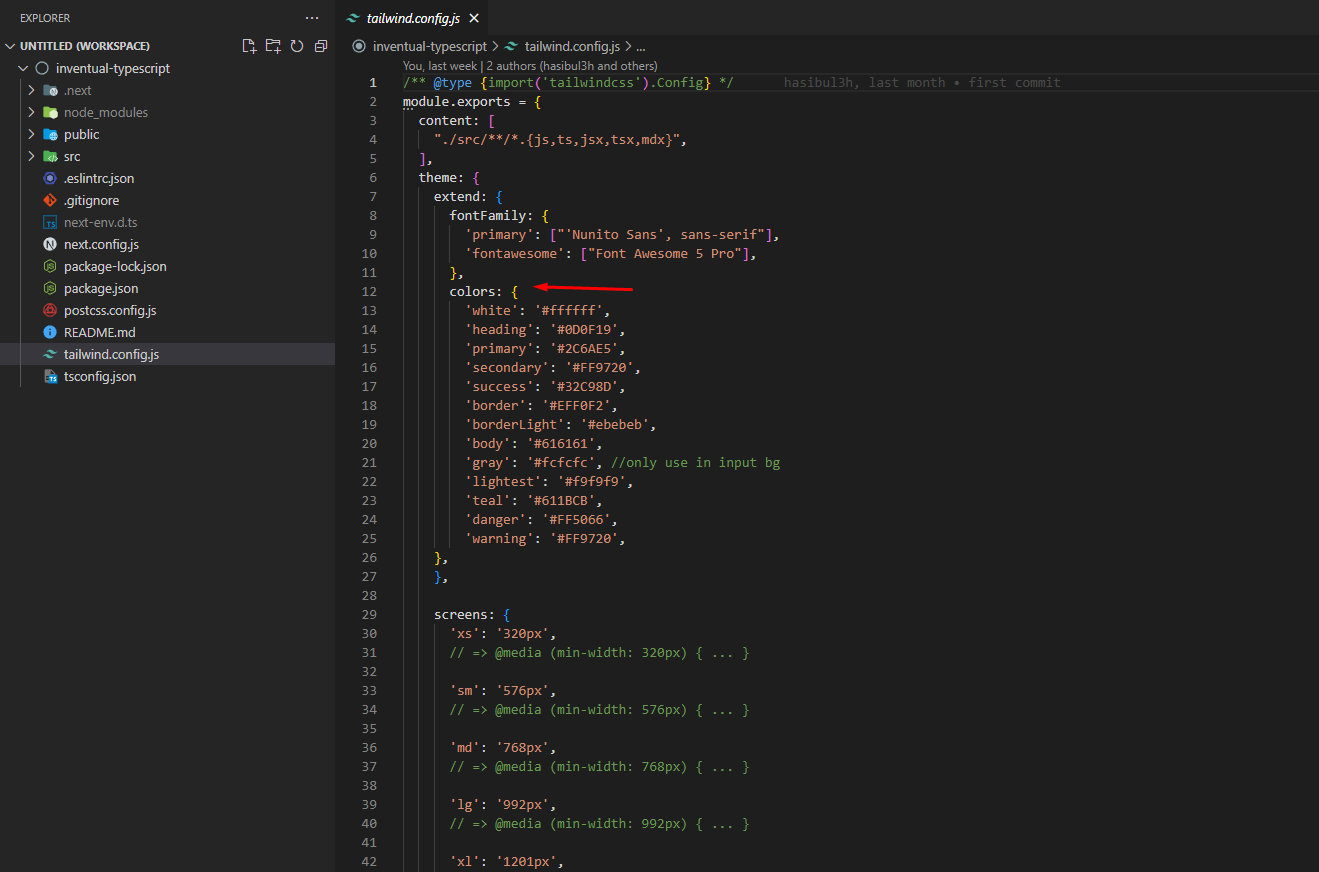Click the 'colors:' key in the code

point(476,291)
